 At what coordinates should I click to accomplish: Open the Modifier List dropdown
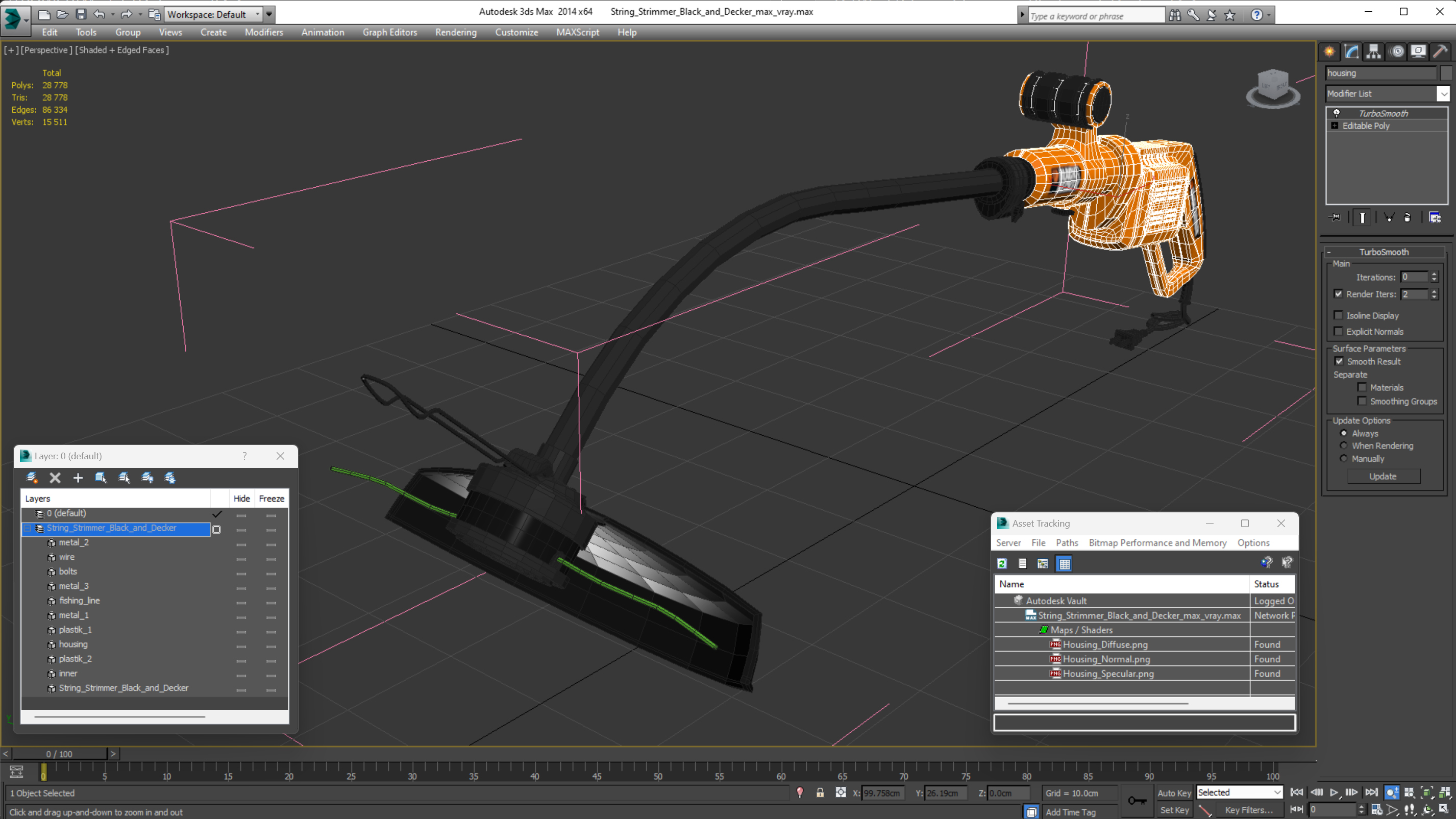pos(1444,94)
